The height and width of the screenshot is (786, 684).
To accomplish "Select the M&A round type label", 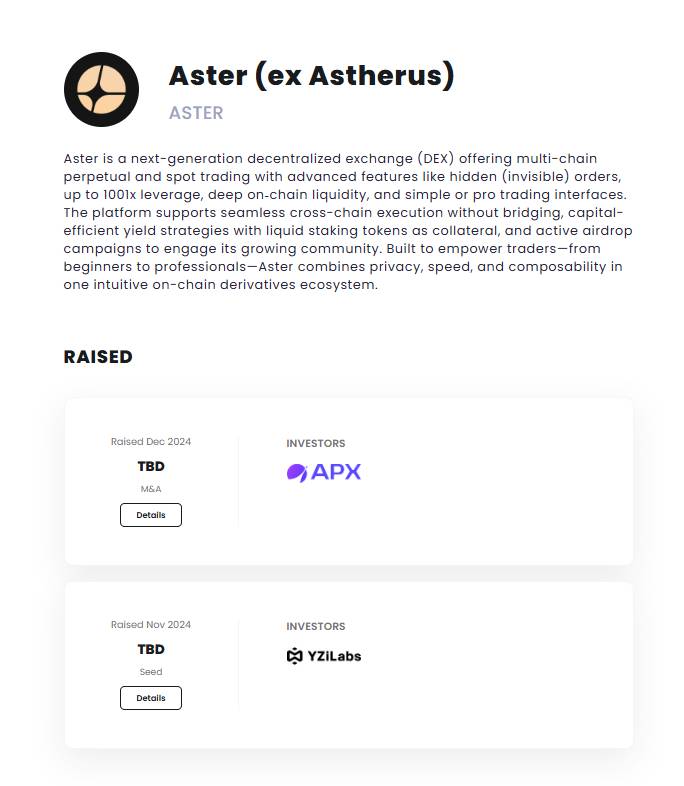I will coord(151,489).
